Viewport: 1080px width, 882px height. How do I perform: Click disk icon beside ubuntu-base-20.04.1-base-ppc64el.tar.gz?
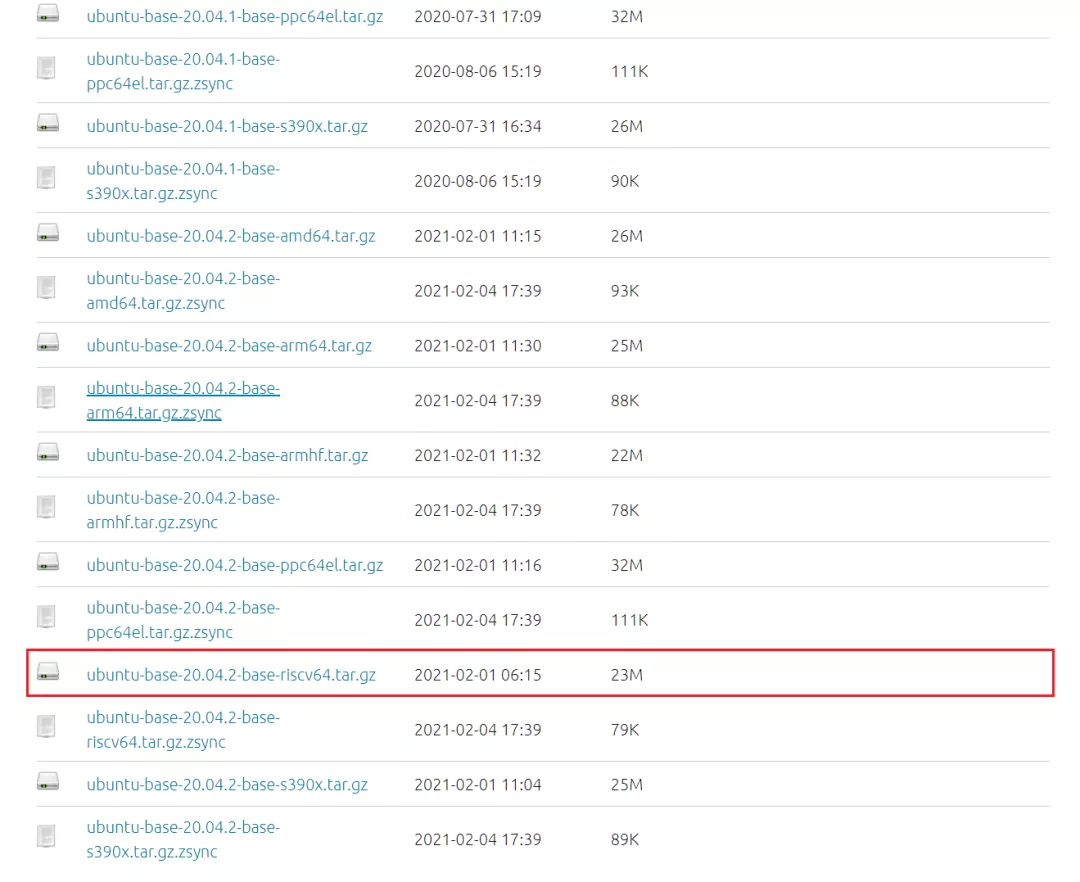click(x=48, y=14)
